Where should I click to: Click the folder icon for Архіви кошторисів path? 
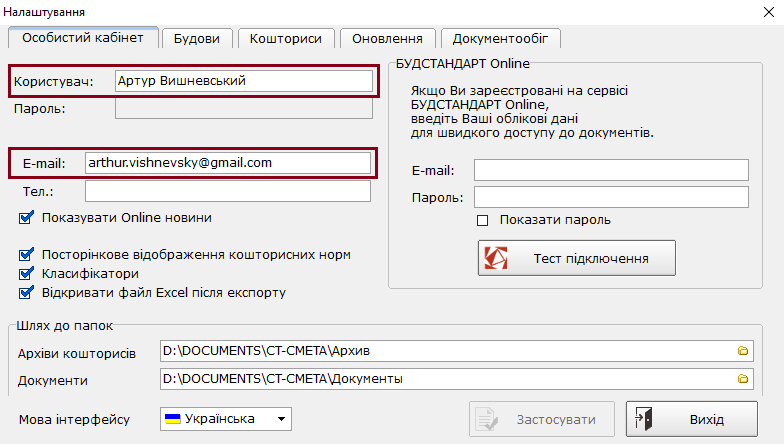[742, 351]
